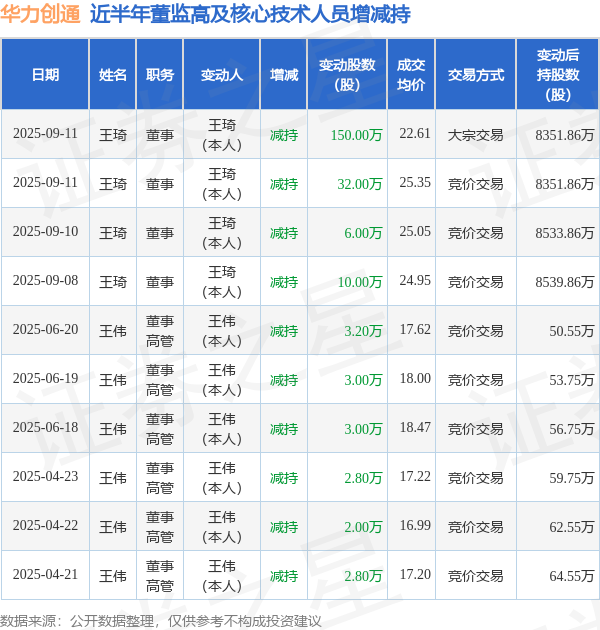Viewport: 600px width, 630px height.
Task: Click the 日期 column header
Action: tap(45, 75)
